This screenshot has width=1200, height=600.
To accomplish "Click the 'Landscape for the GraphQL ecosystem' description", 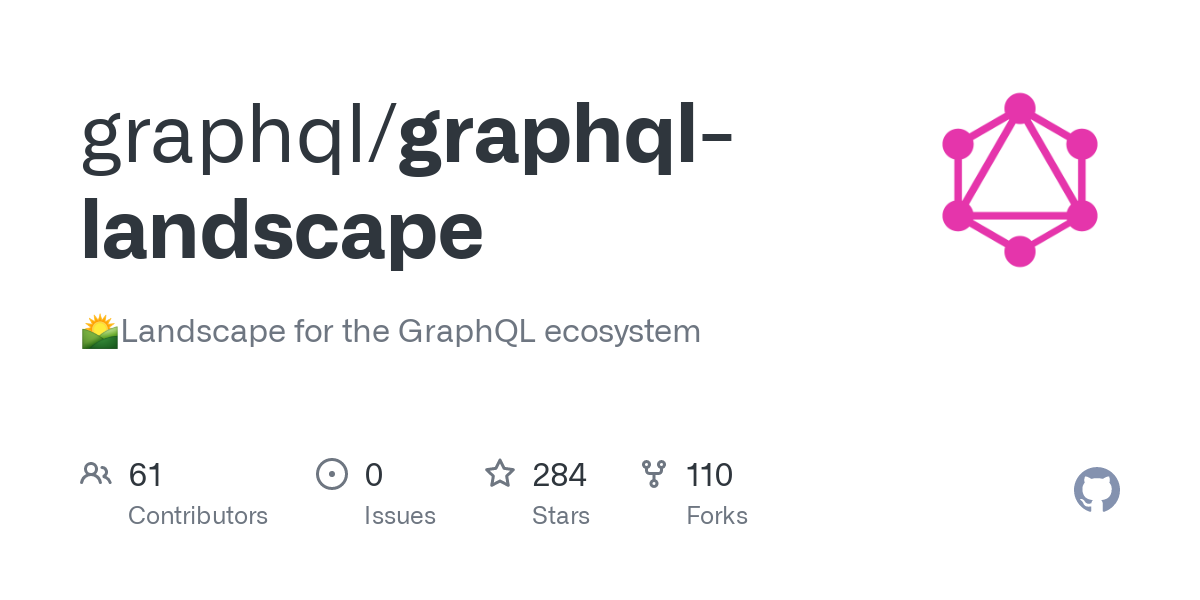I will 411,331.
